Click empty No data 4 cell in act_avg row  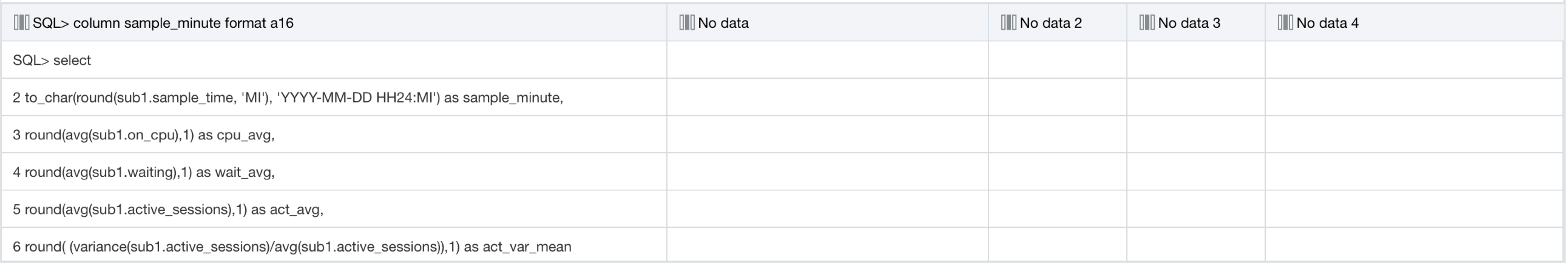click(1414, 210)
